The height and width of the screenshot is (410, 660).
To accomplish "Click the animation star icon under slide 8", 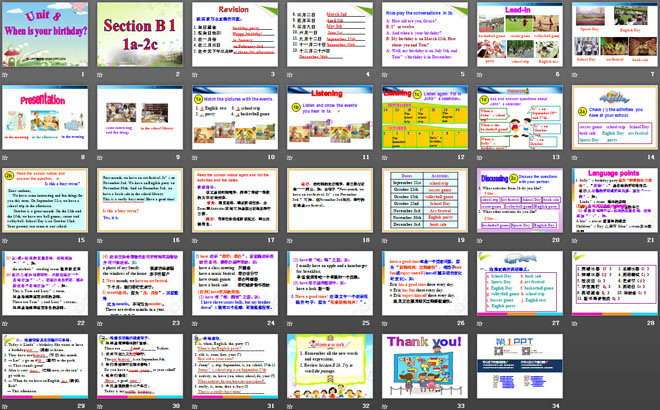I will pyautogui.click(x=5, y=157).
